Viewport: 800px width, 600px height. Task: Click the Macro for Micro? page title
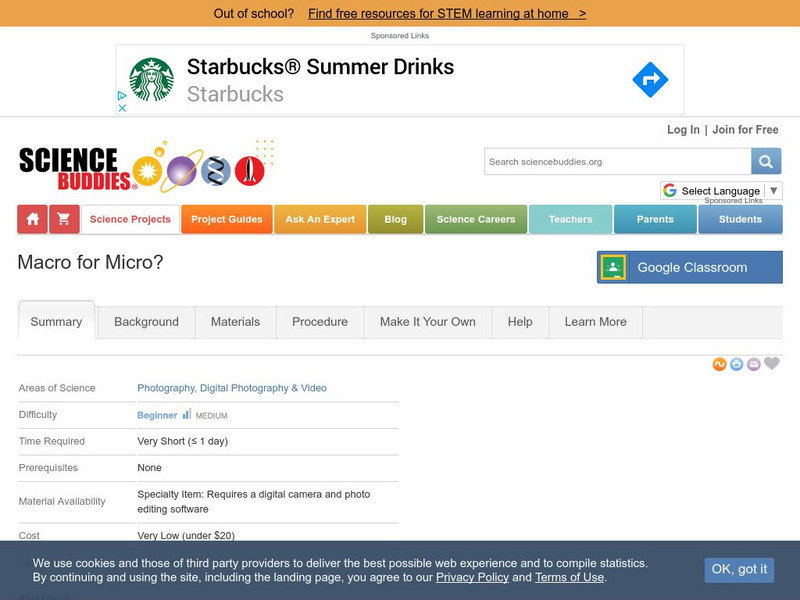(90, 262)
